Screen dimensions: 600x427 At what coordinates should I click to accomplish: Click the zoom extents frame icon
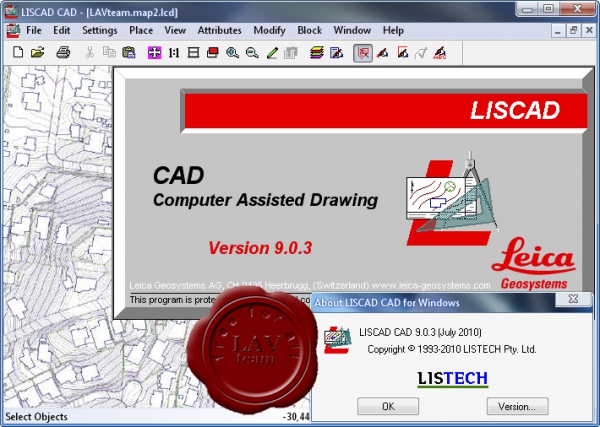194,52
